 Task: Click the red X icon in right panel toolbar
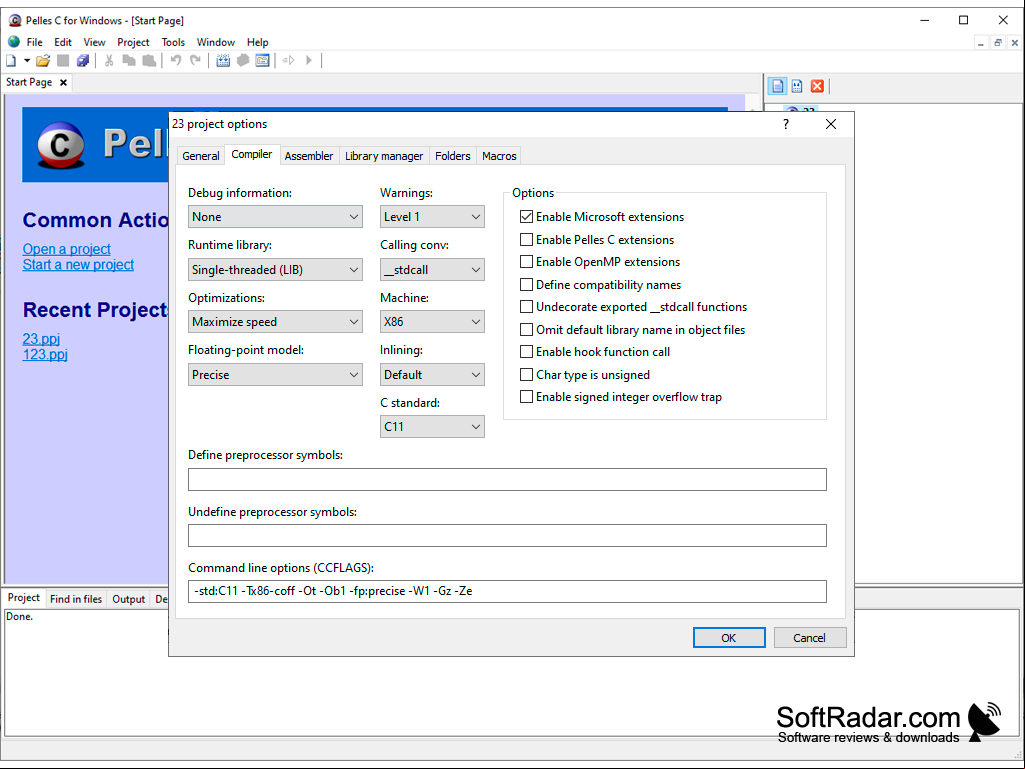[x=817, y=86]
